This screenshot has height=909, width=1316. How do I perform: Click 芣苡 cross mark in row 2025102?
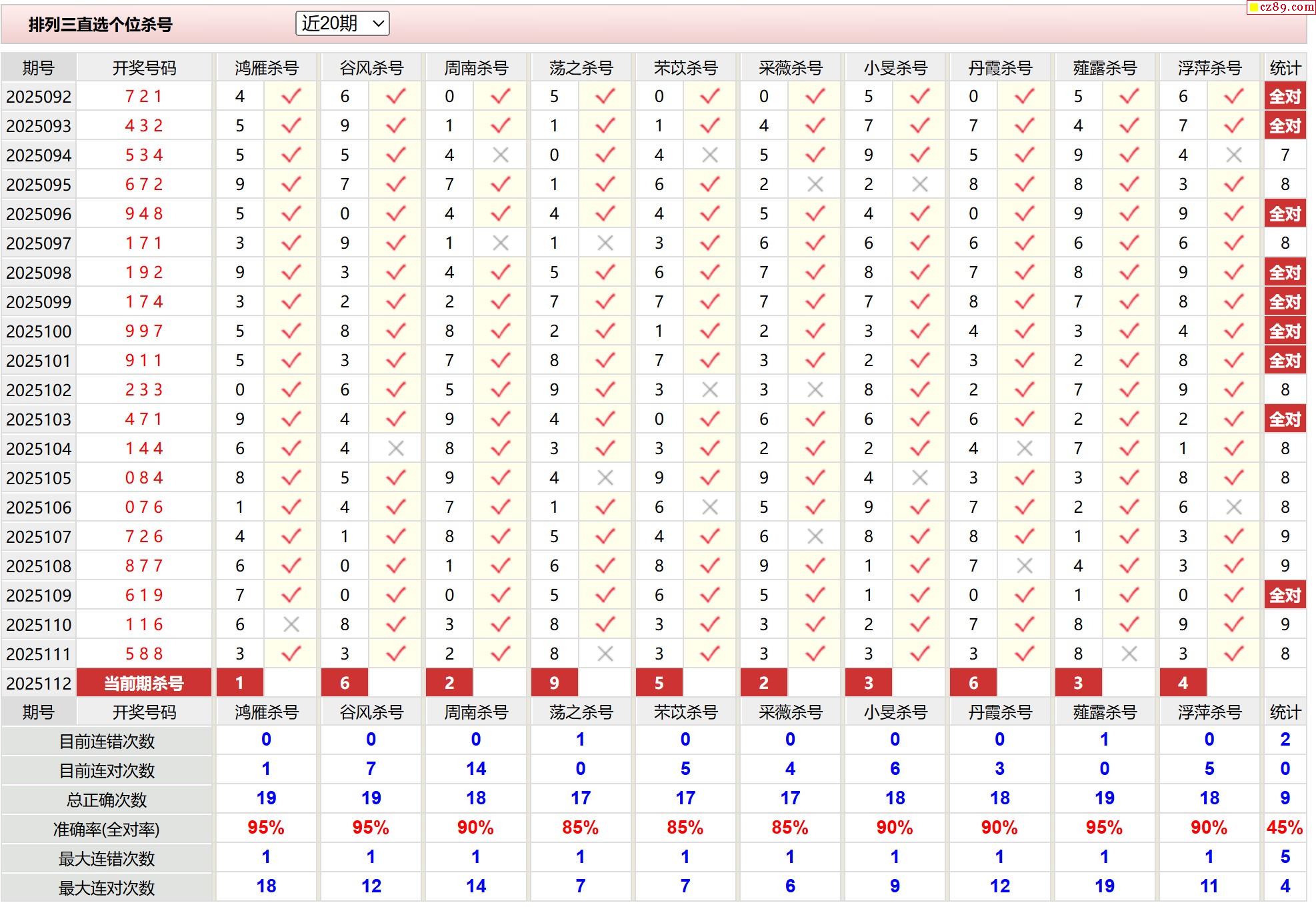(709, 390)
